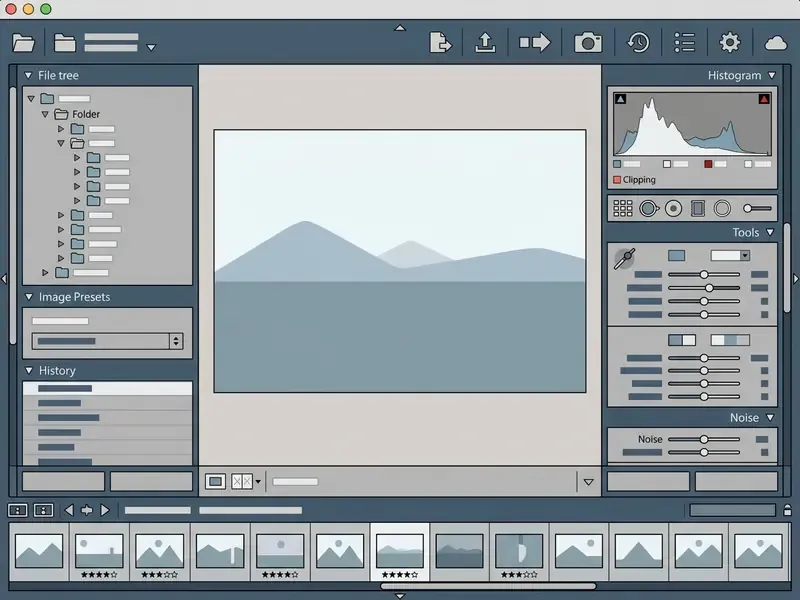The image size is (800, 600).
Task: Select the highlighted first history entry
Action: [x=107, y=388]
